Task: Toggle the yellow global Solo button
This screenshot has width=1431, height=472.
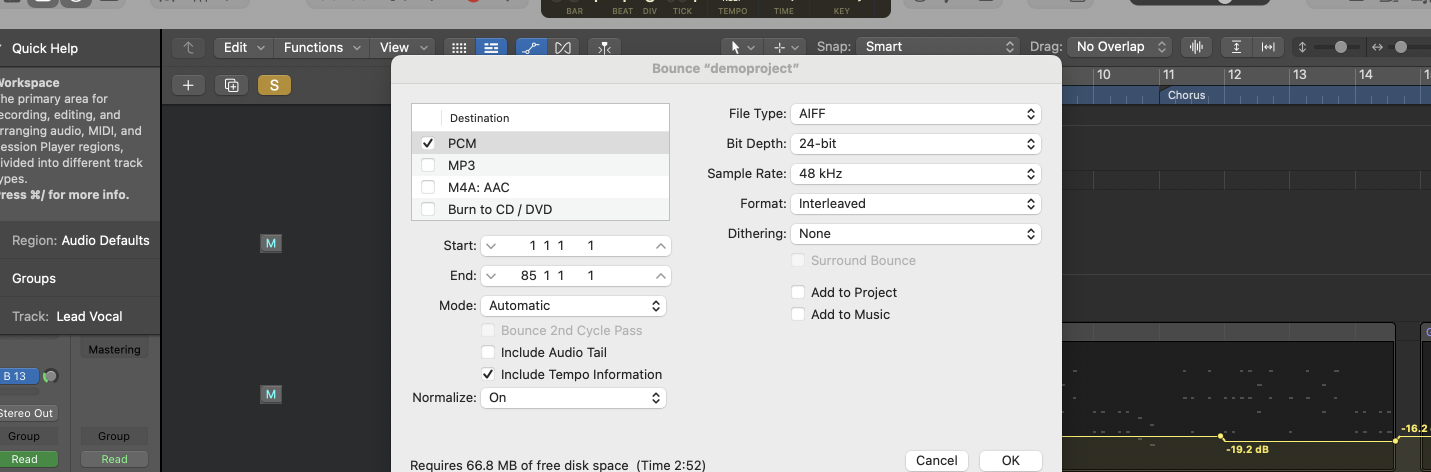Action: point(274,85)
